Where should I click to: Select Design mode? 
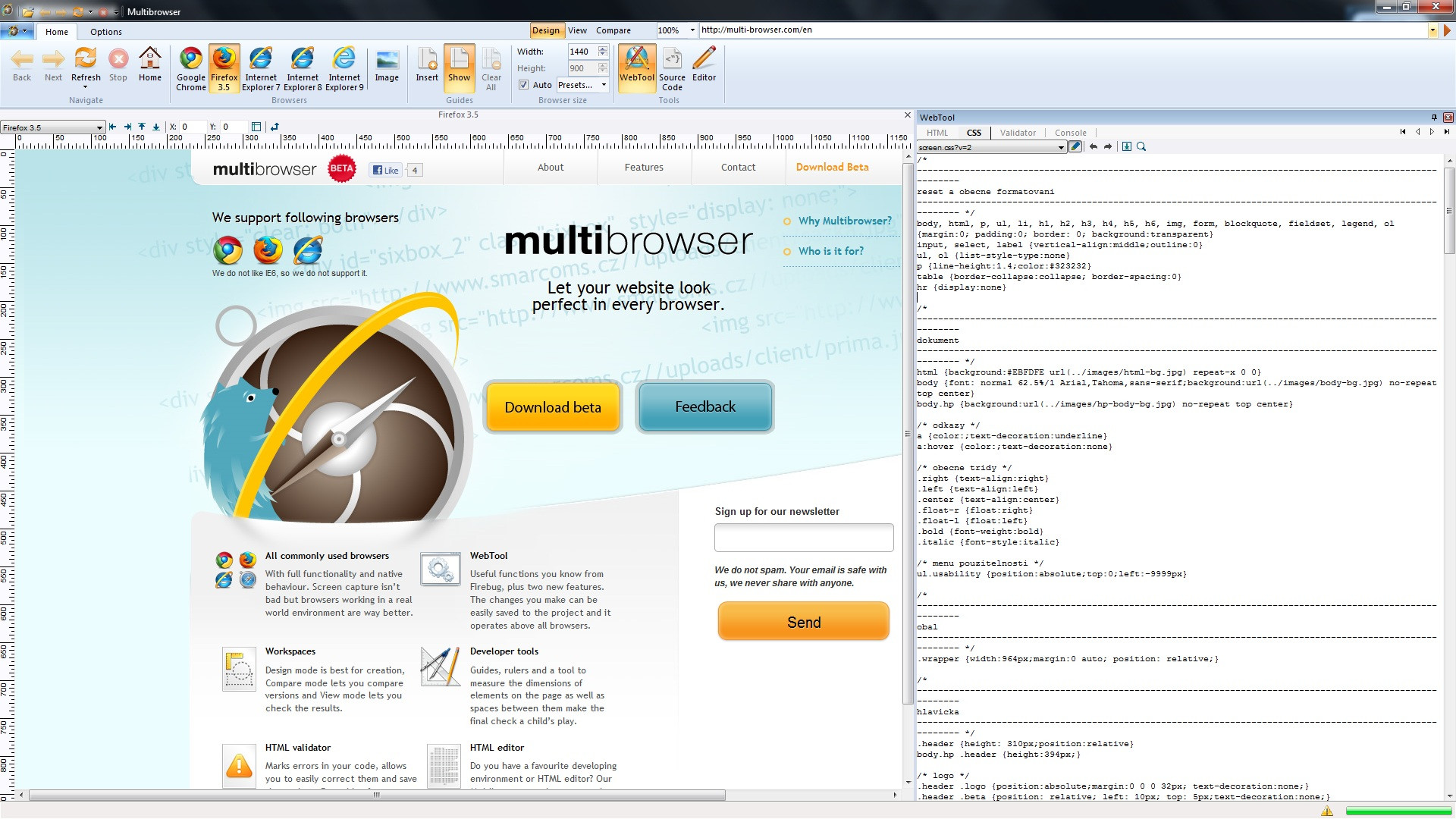click(546, 30)
